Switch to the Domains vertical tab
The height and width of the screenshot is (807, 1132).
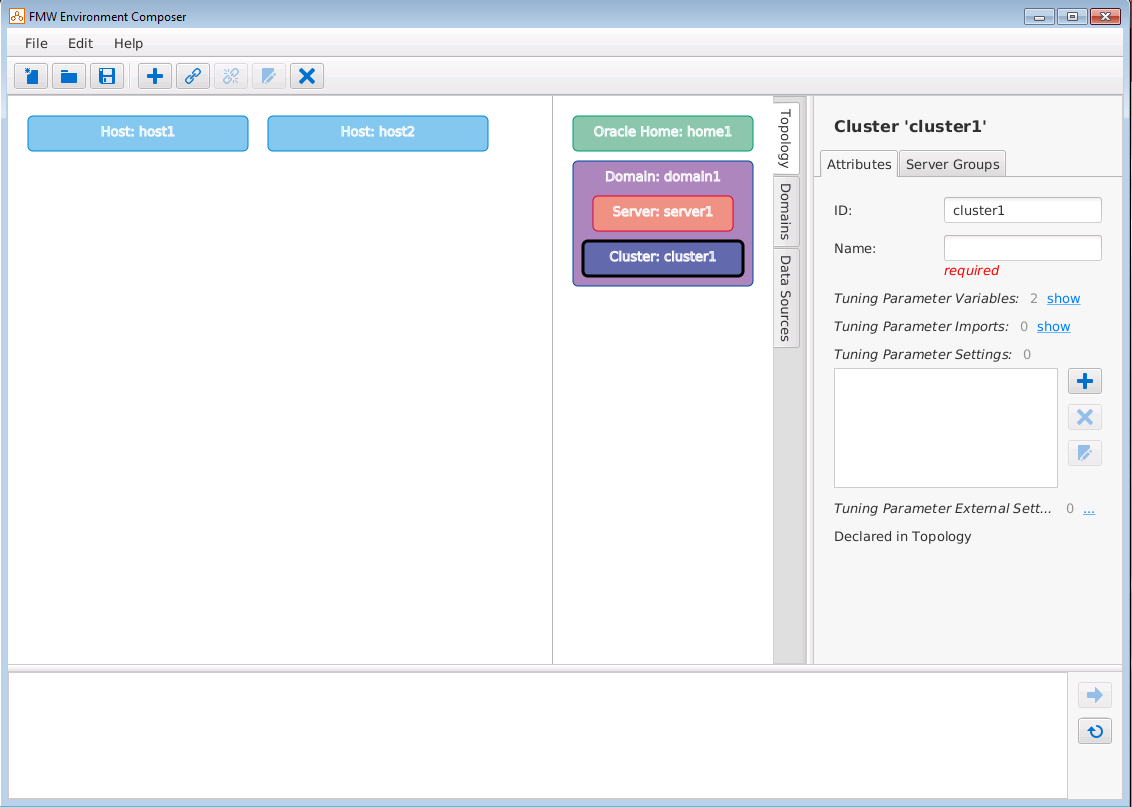pyautogui.click(x=786, y=211)
